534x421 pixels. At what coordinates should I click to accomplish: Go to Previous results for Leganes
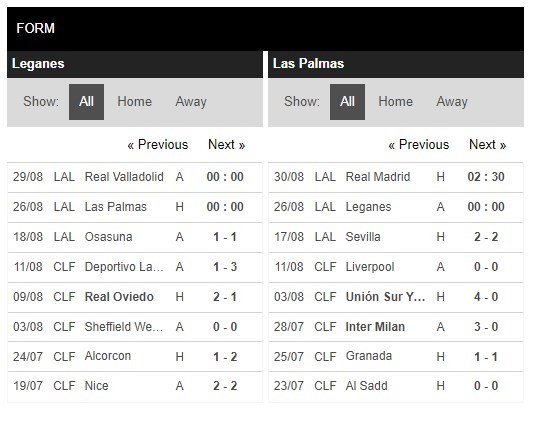pyautogui.click(x=158, y=144)
